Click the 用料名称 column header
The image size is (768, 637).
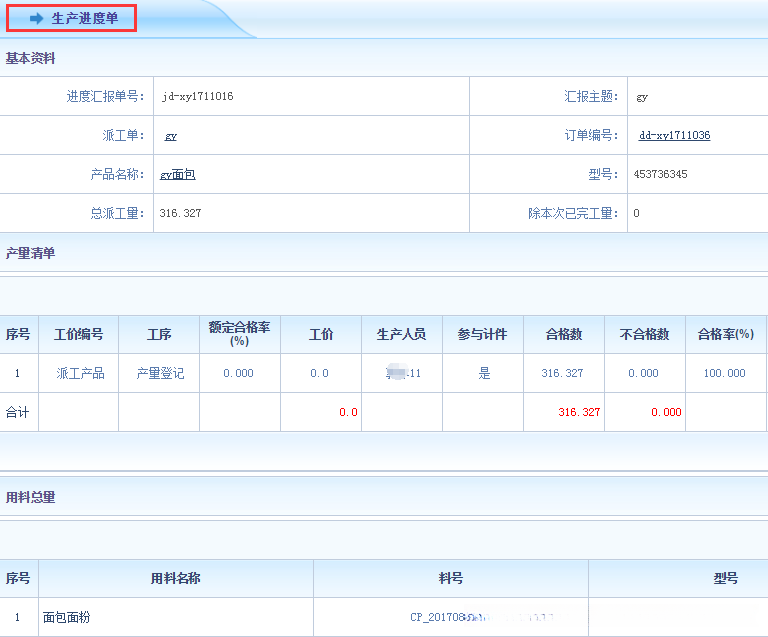click(175, 578)
